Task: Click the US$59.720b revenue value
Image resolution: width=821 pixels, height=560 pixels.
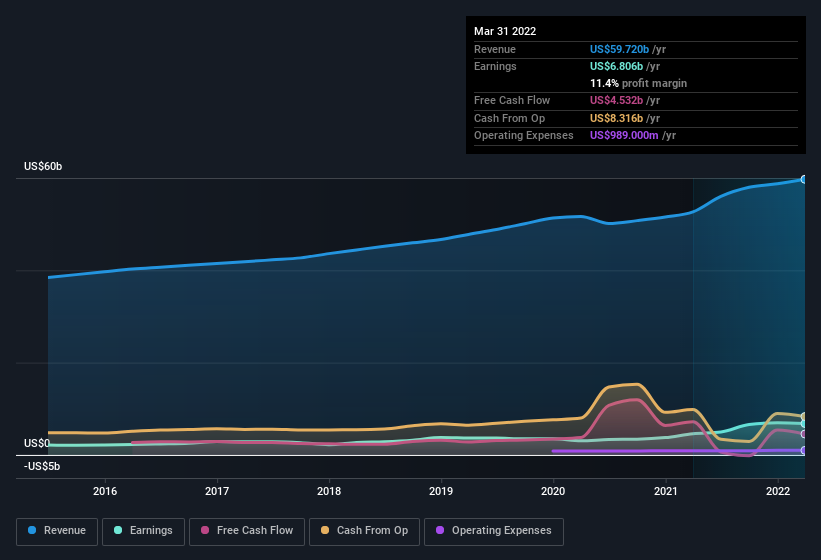Action: coord(619,49)
